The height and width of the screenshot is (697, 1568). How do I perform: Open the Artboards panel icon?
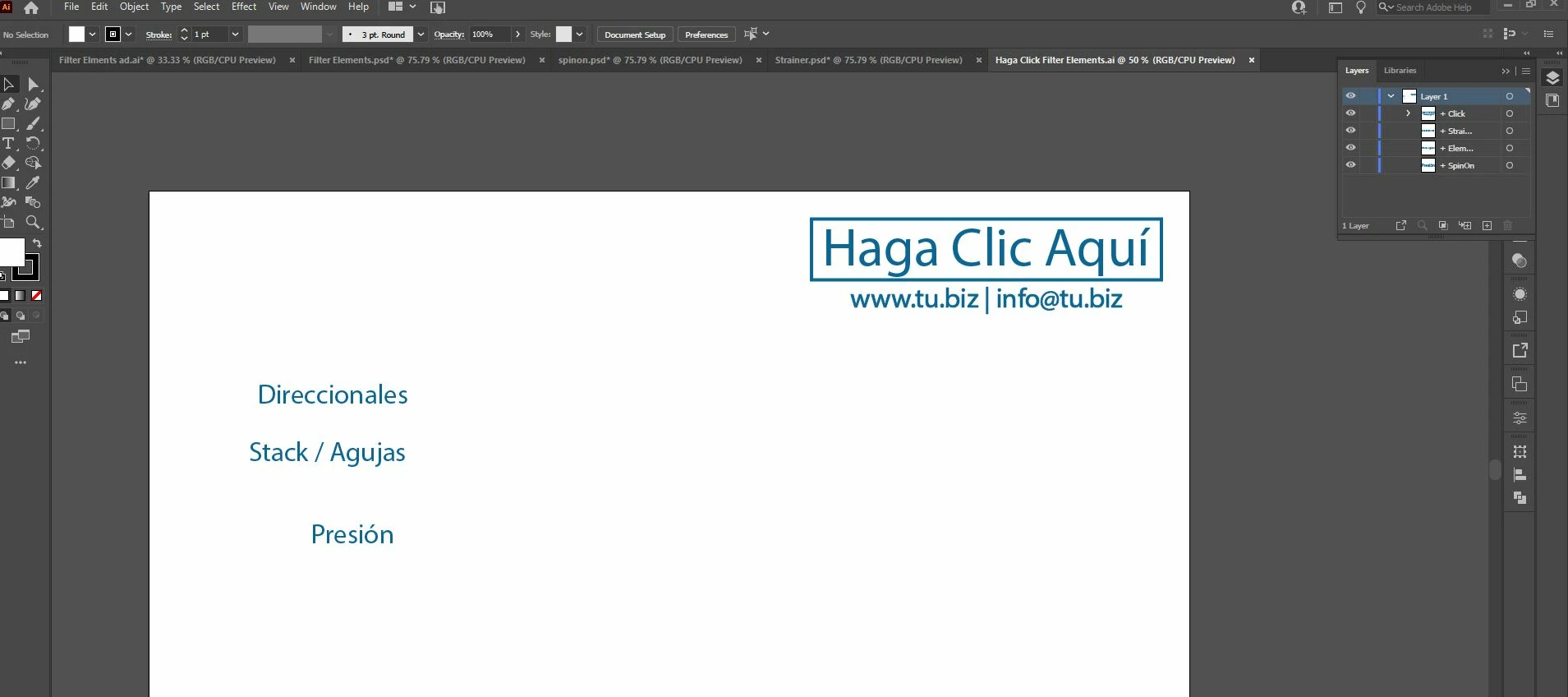click(1520, 384)
